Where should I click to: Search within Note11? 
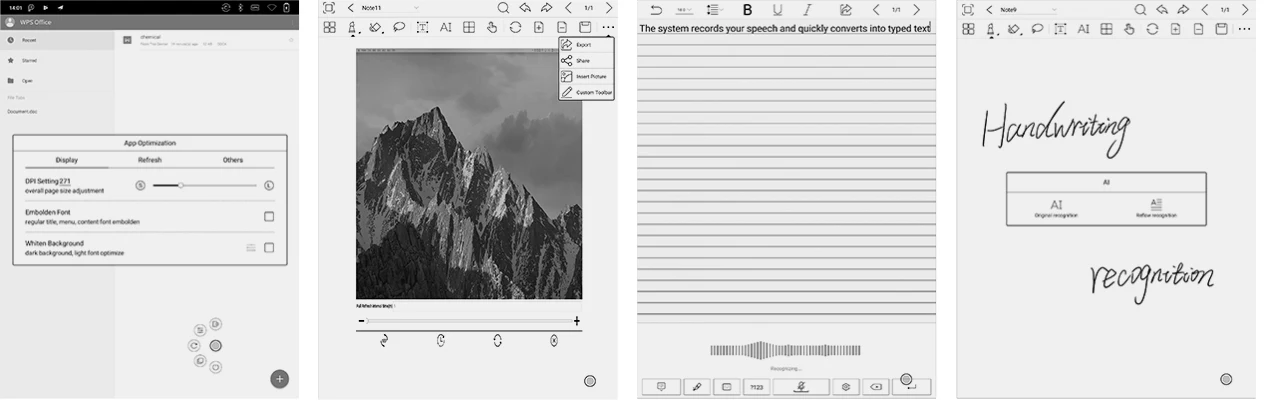tap(503, 8)
